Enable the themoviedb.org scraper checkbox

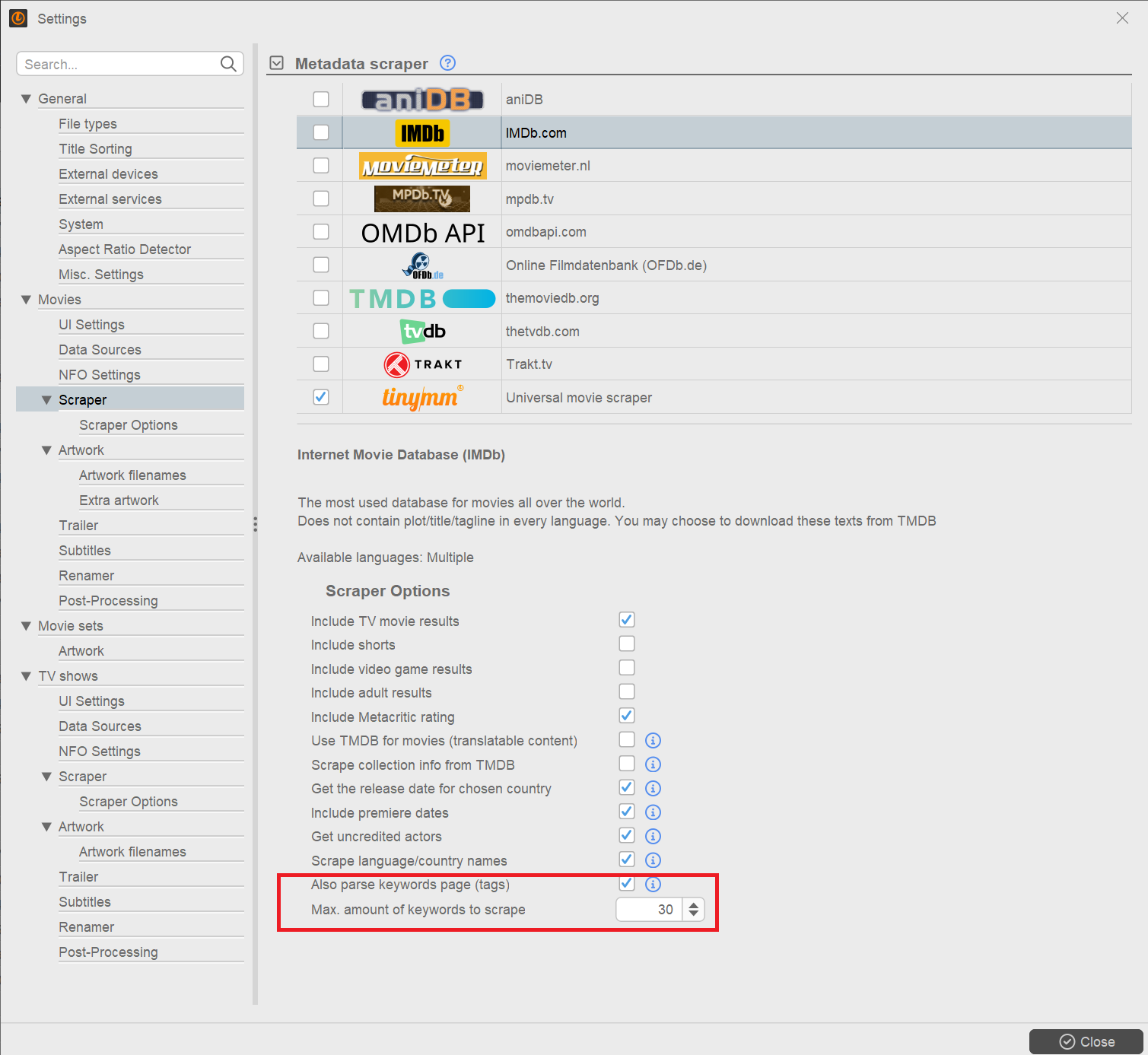(x=321, y=298)
